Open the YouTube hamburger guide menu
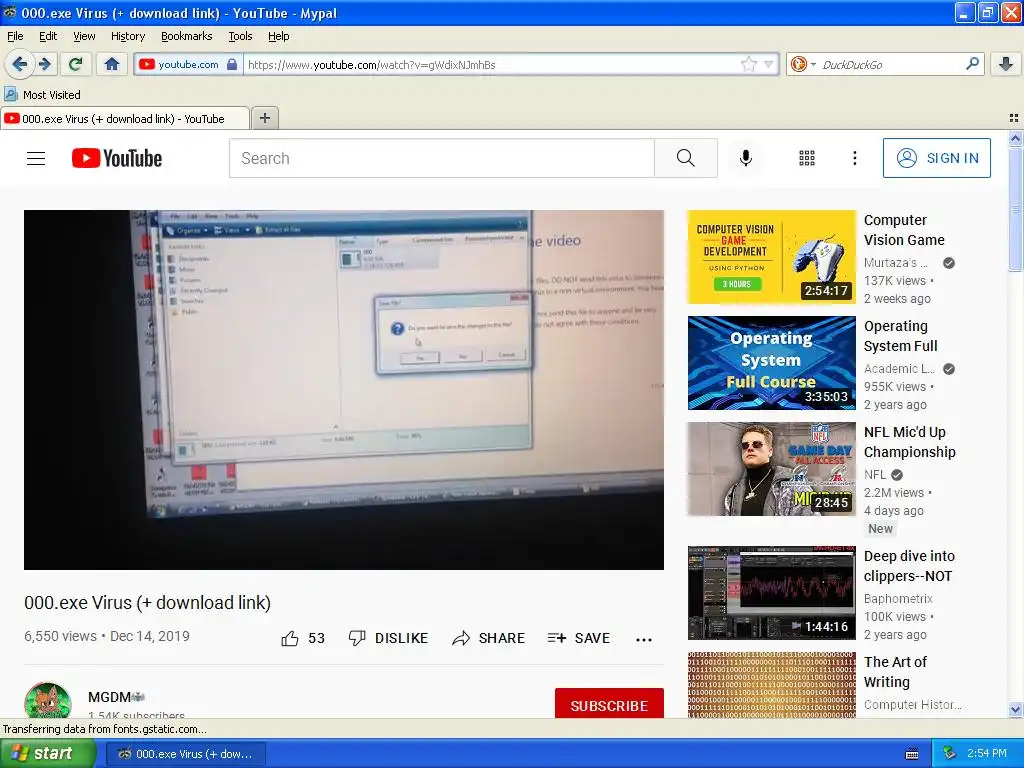1024x768 pixels. point(36,158)
